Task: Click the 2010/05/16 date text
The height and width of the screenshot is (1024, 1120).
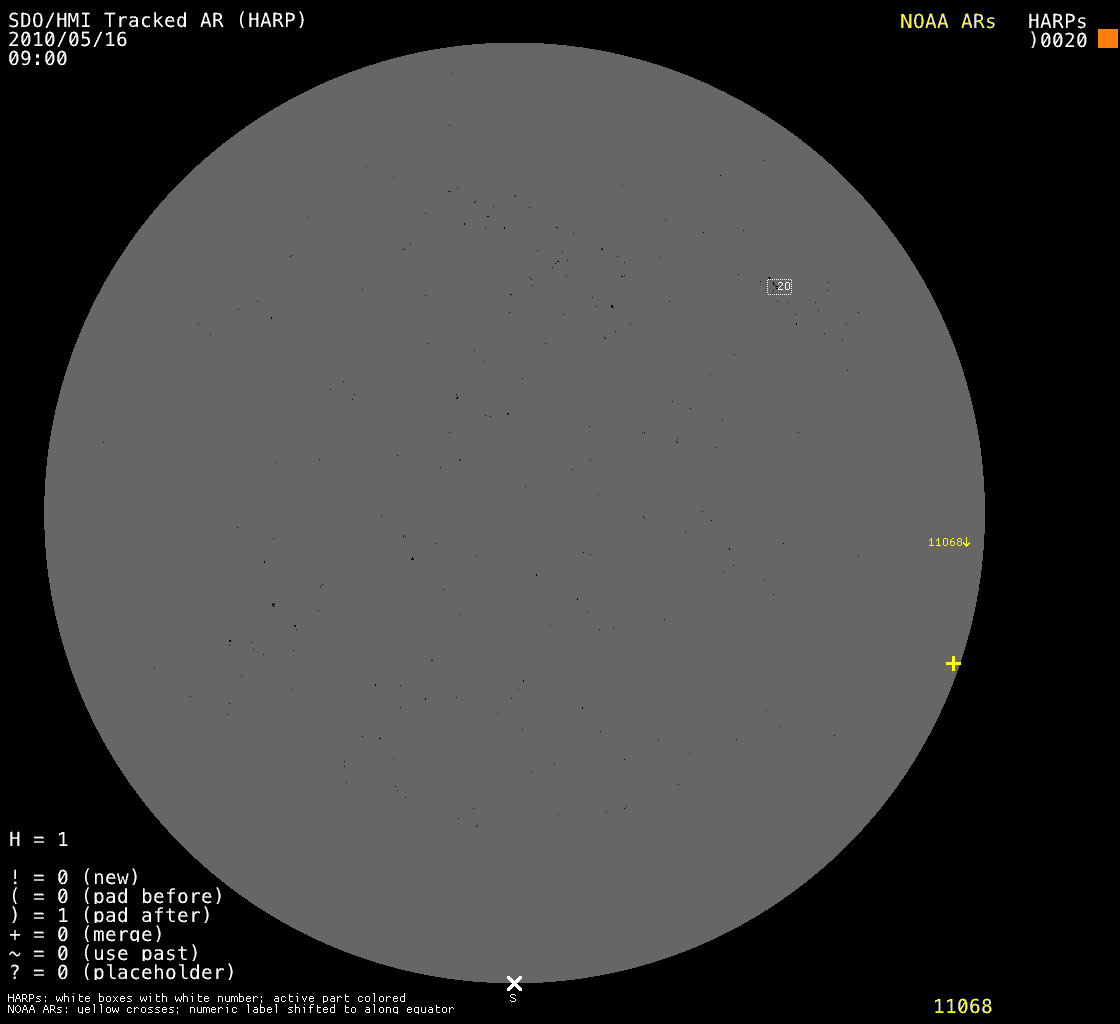Action: coord(68,39)
